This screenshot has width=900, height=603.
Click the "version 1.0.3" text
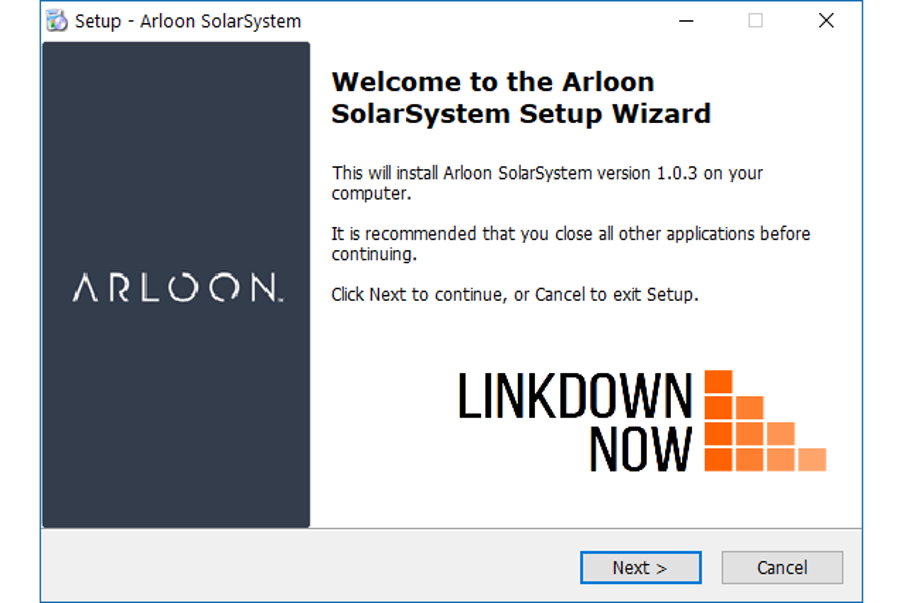pos(647,173)
